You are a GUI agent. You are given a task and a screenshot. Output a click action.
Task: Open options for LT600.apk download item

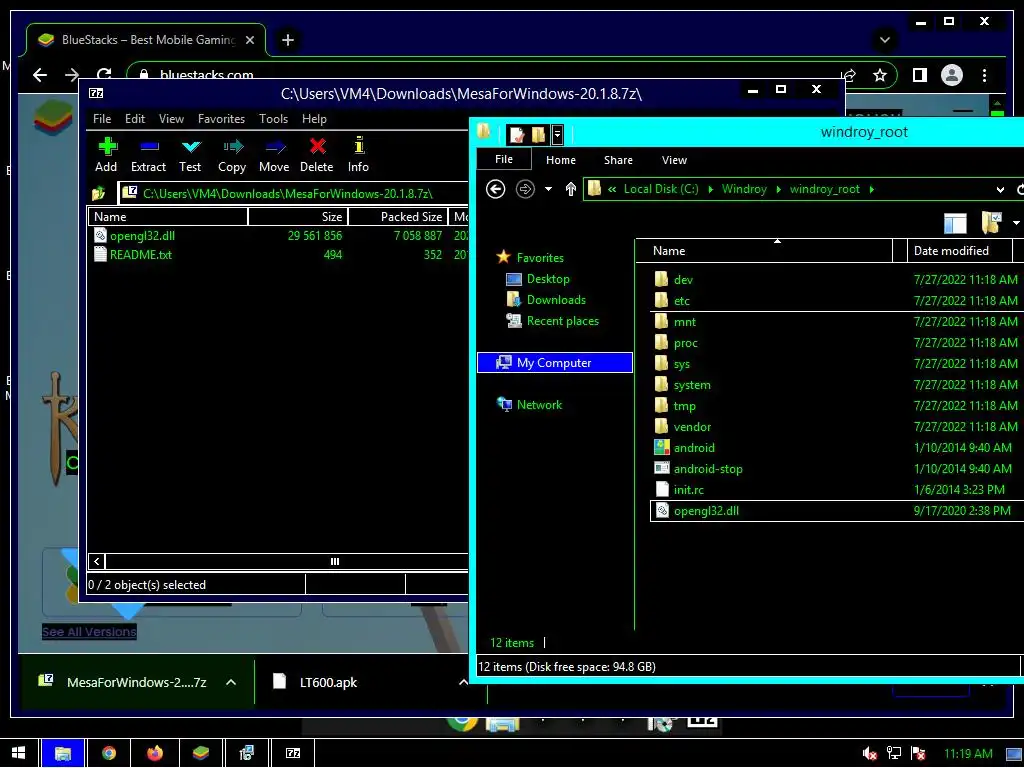[x=463, y=682]
